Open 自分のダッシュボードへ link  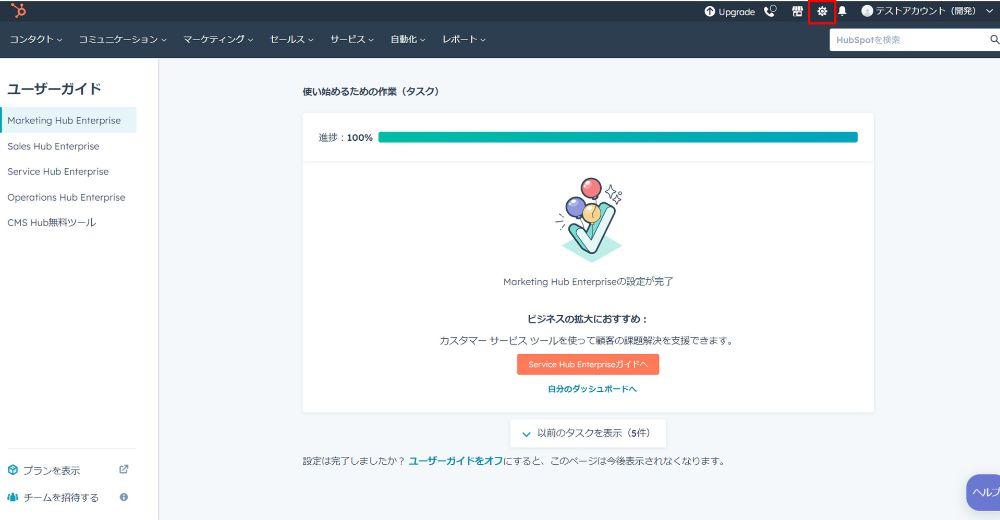pos(592,389)
